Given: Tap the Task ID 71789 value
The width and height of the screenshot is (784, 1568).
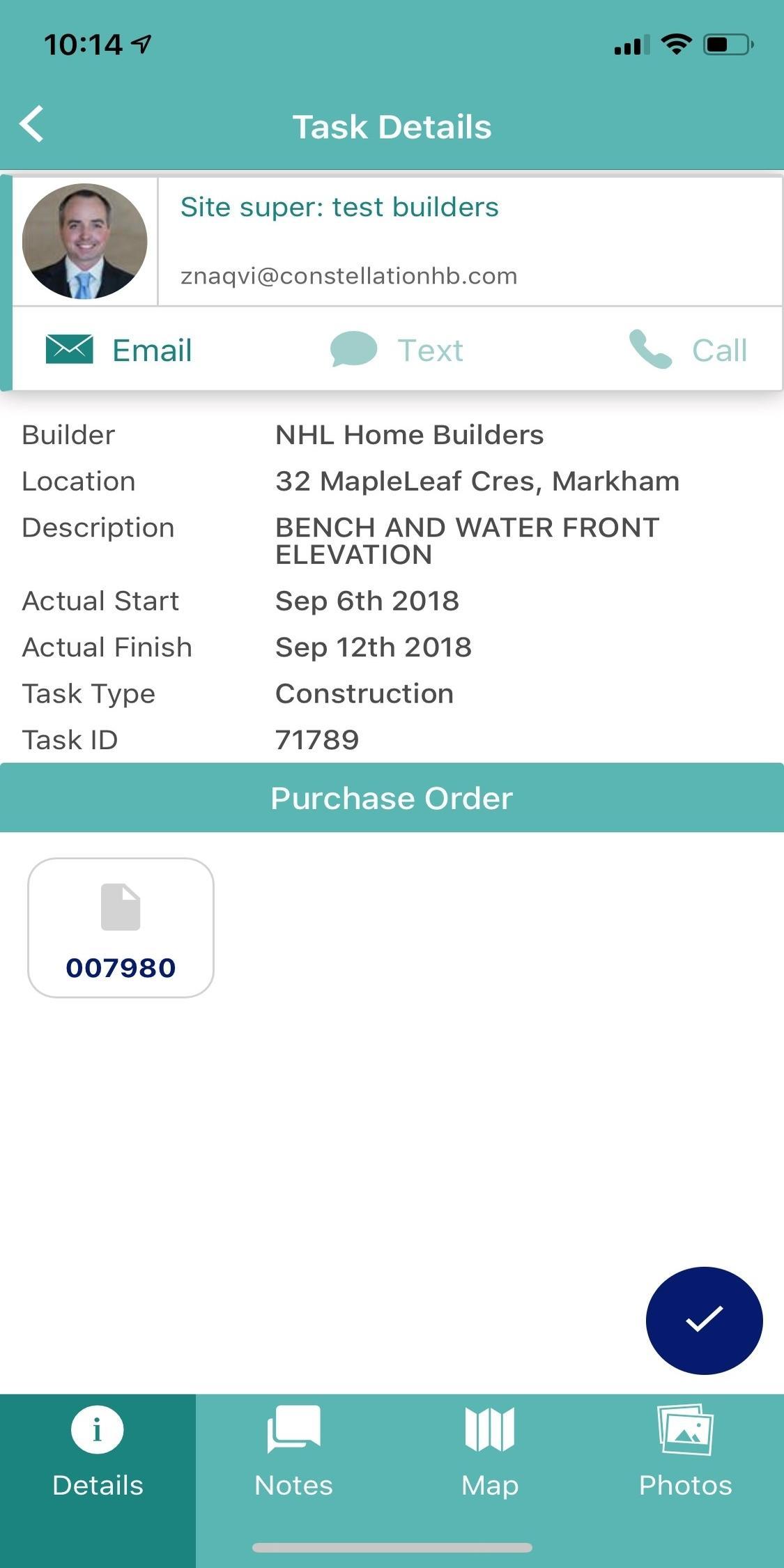Looking at the screenshot, I should 317,740.
